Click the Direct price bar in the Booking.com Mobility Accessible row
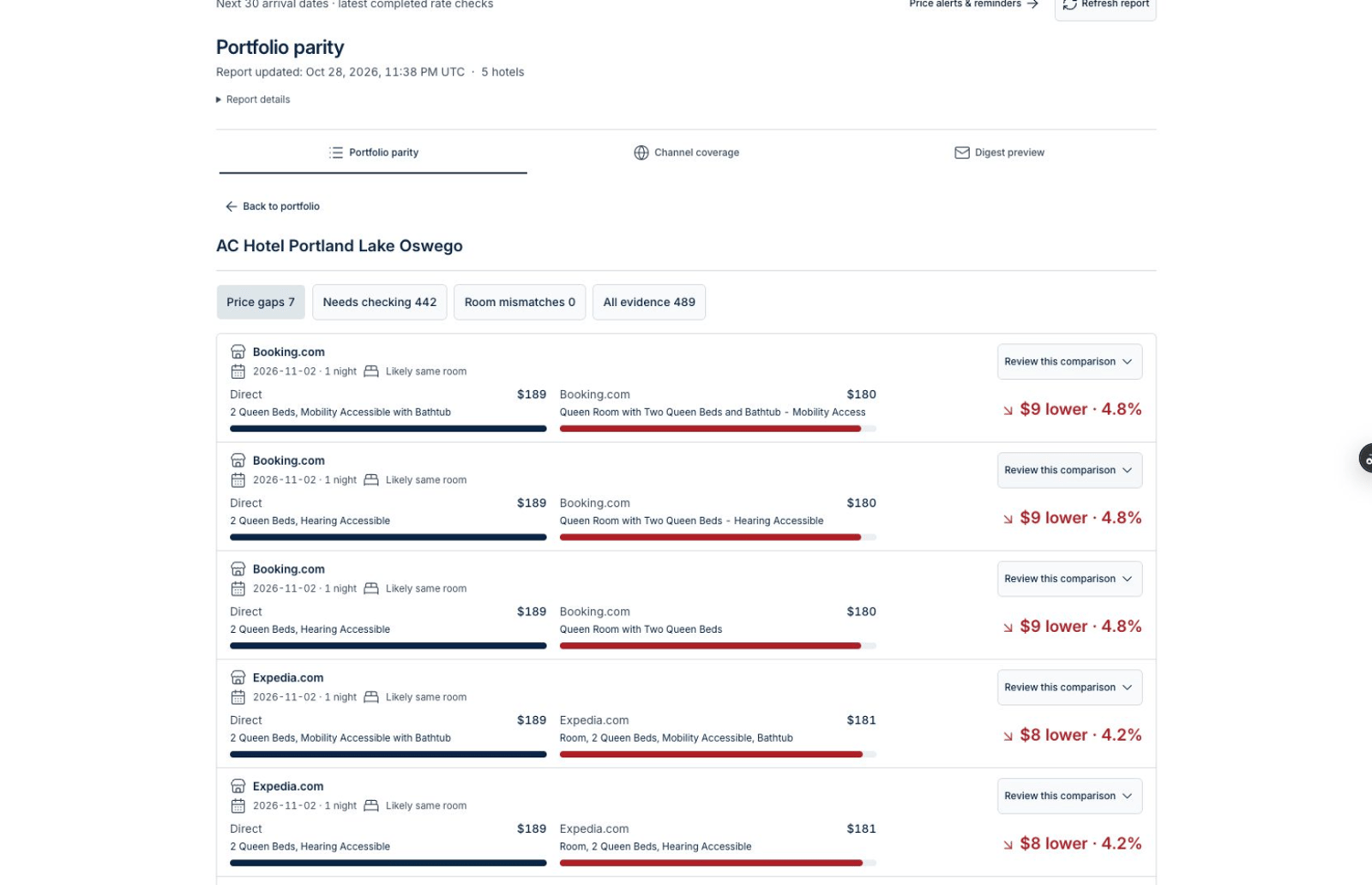 [x=388, y=429]
